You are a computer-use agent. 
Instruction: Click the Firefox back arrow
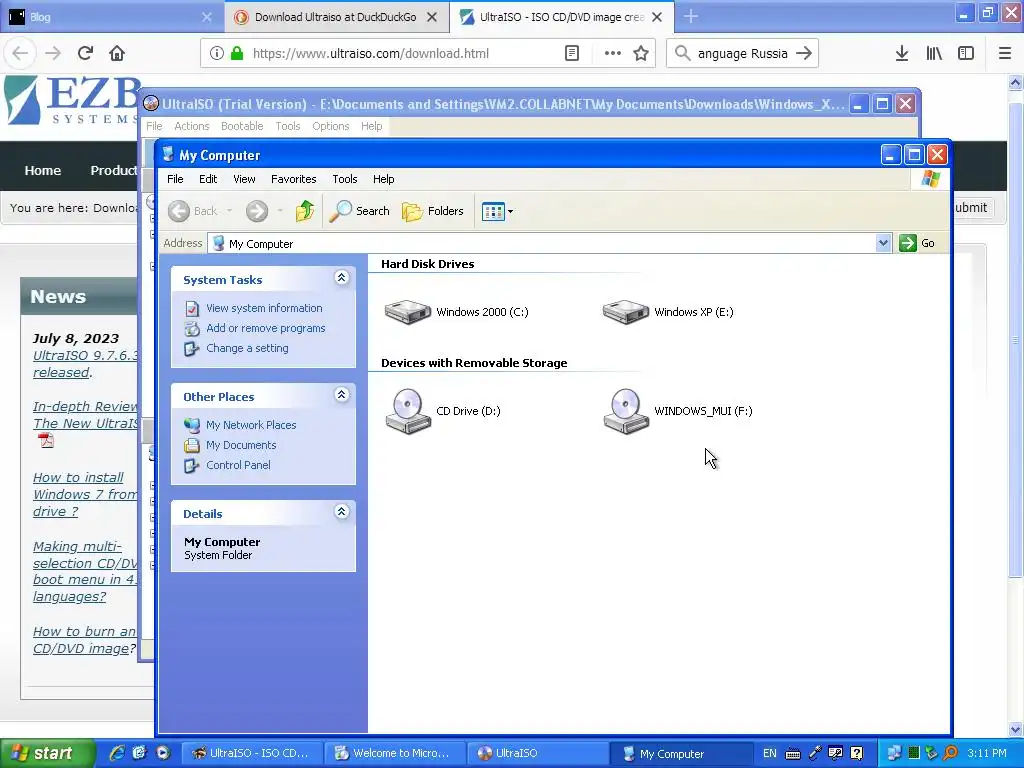pyautogui.click(x=20, y=54)
